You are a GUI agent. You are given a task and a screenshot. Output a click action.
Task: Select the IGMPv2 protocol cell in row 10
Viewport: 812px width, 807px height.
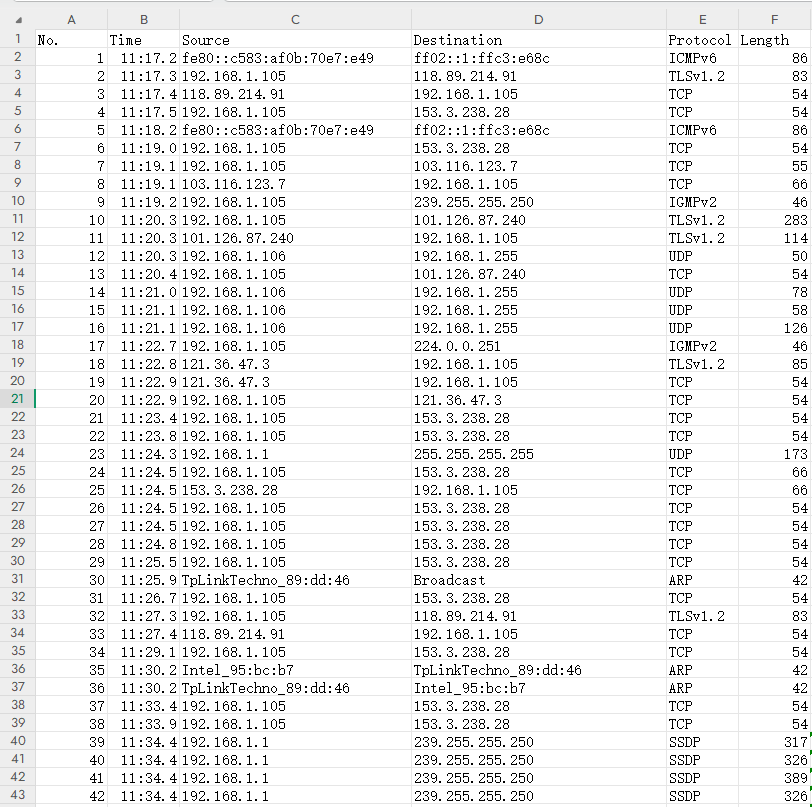click(x=701, y=202)
